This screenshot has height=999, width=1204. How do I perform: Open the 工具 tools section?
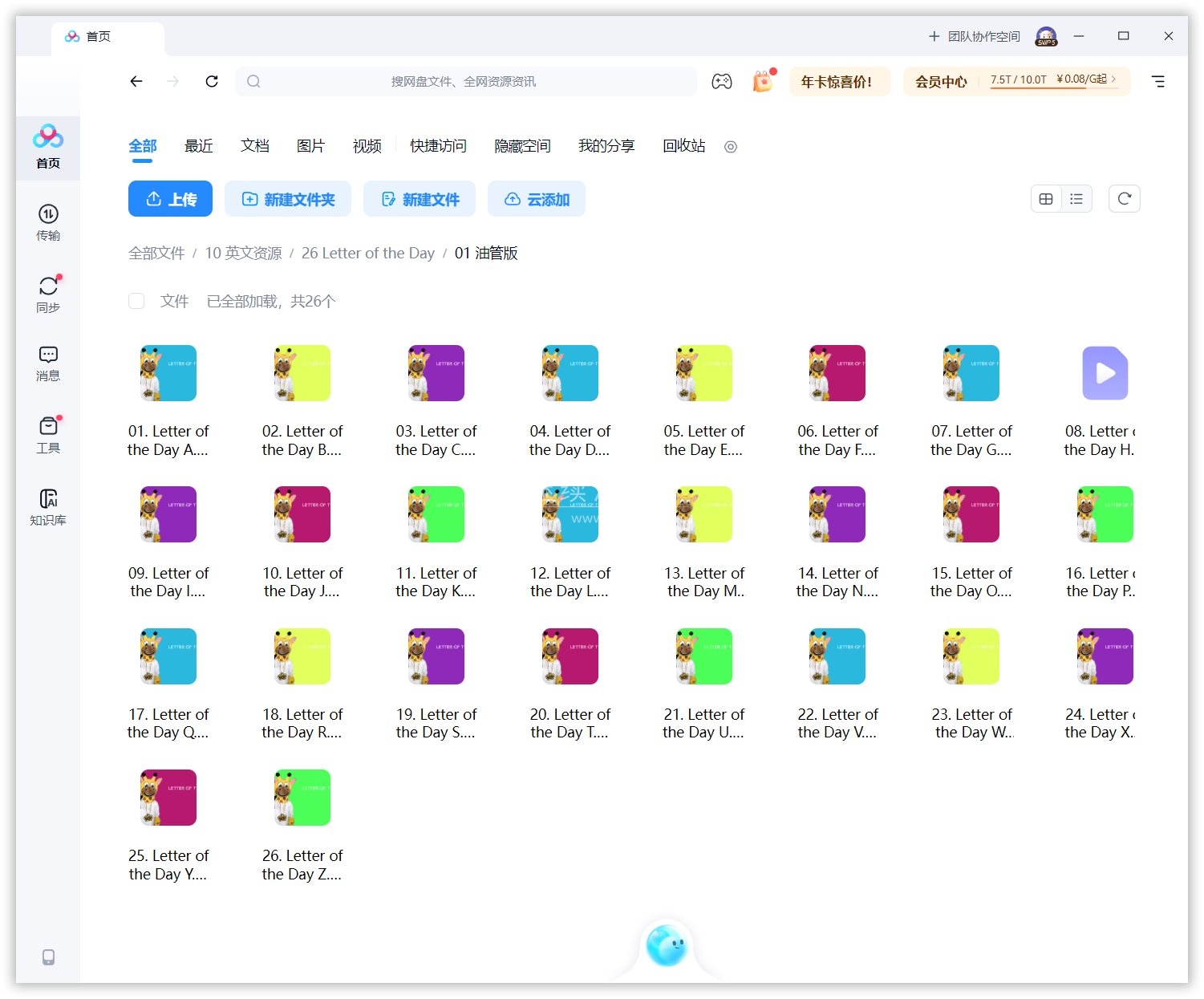click(x=48, y=434)
